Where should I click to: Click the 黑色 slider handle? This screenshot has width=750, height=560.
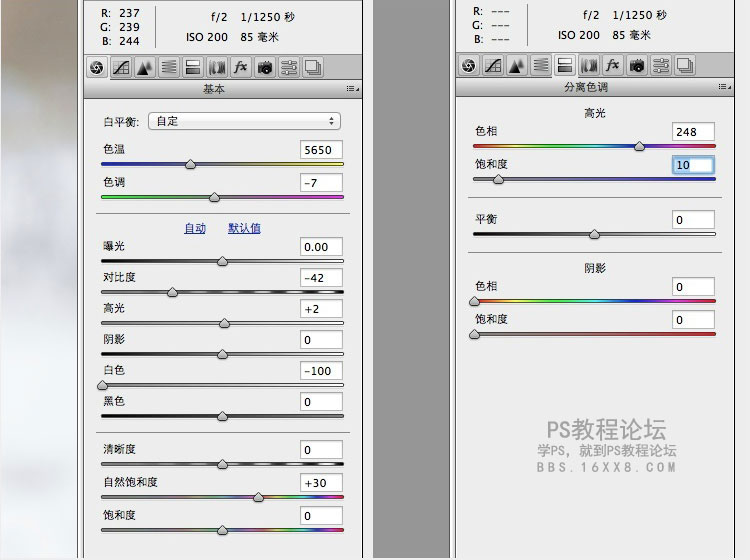tap(222, 417)
